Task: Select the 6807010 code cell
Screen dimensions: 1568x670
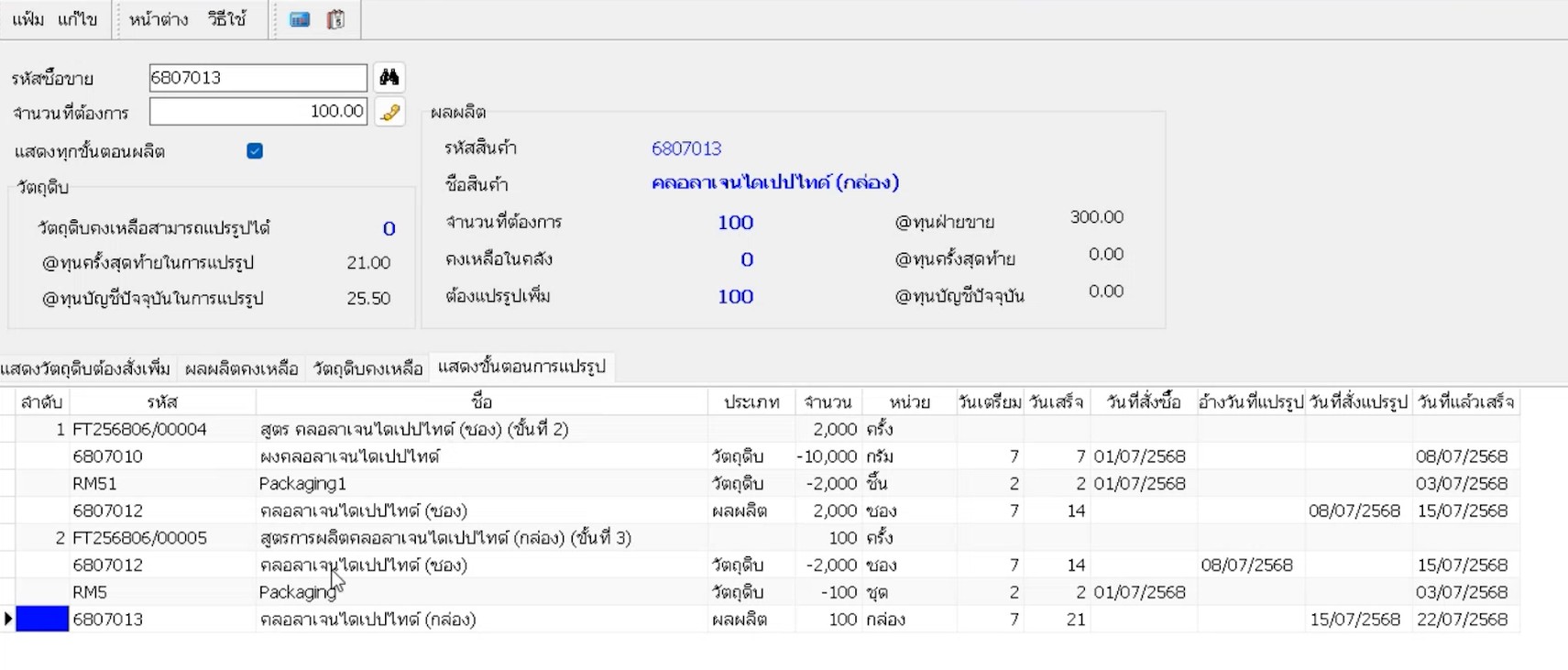Action: [162, 456]
